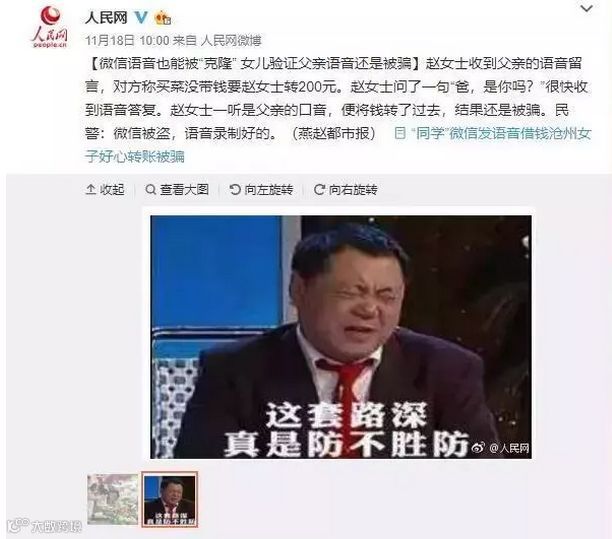Open 查看大图 to view full image
This screenshot has width=612, height=539.
[x=177, y=190]
